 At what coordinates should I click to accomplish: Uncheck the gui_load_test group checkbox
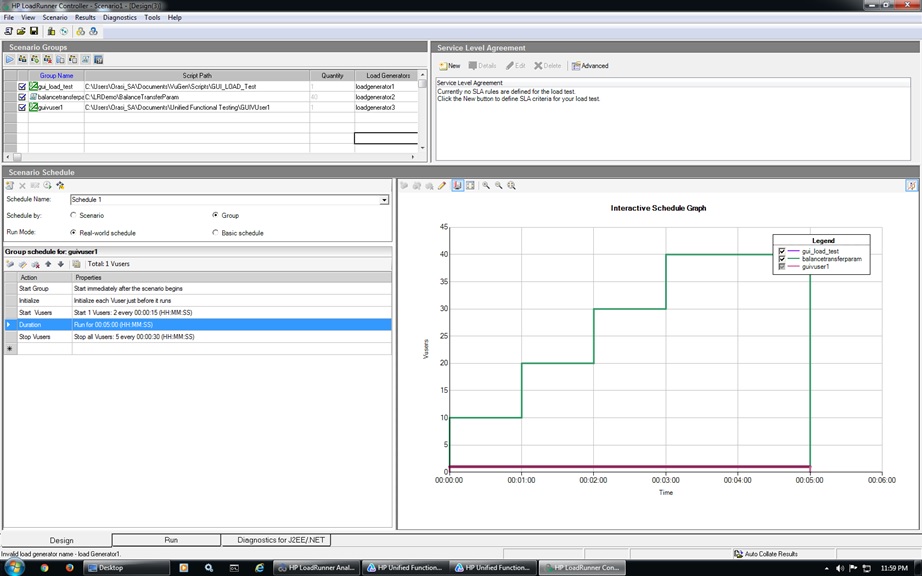[22, 86]
